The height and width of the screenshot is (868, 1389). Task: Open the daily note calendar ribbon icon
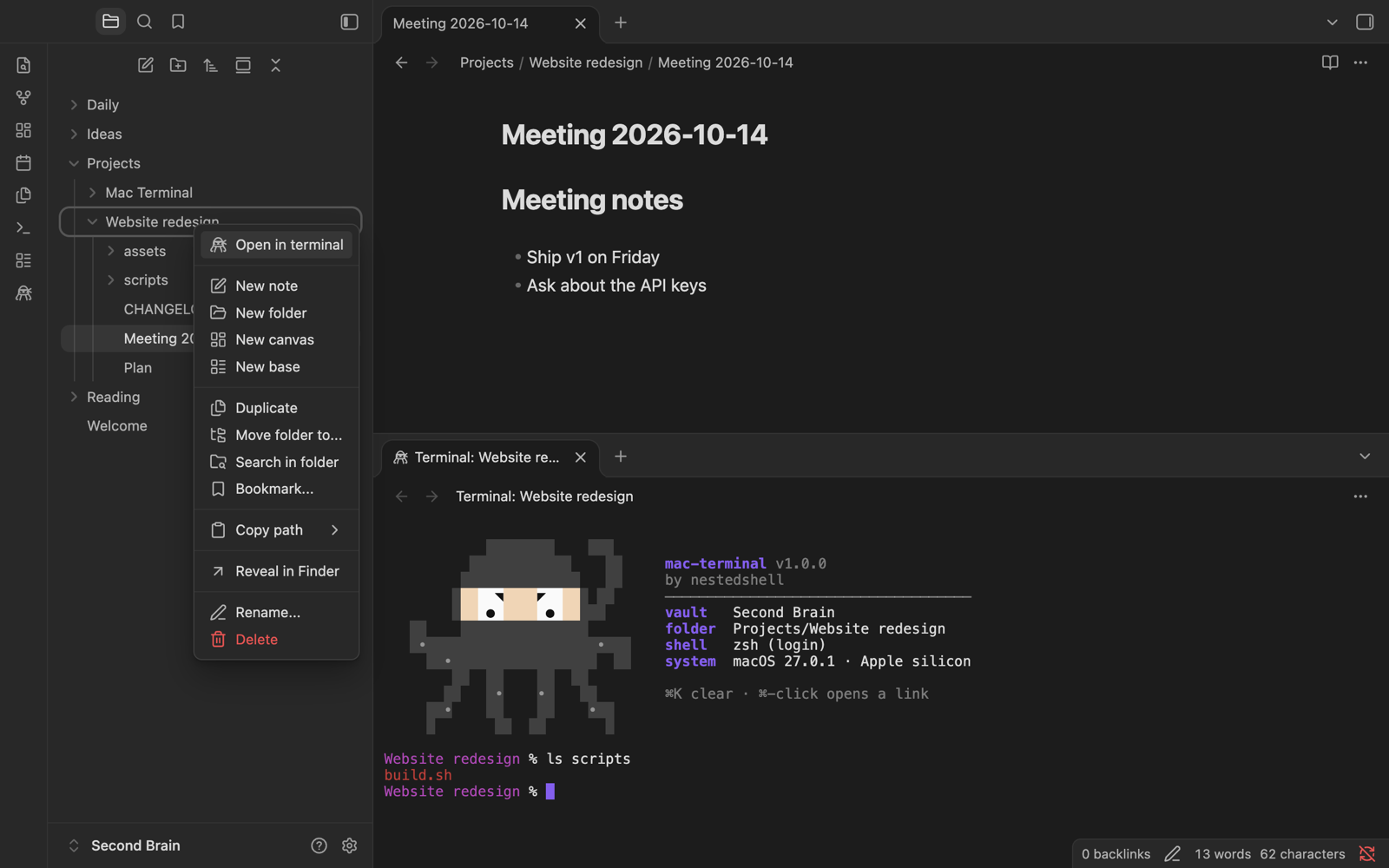(23, 162)
